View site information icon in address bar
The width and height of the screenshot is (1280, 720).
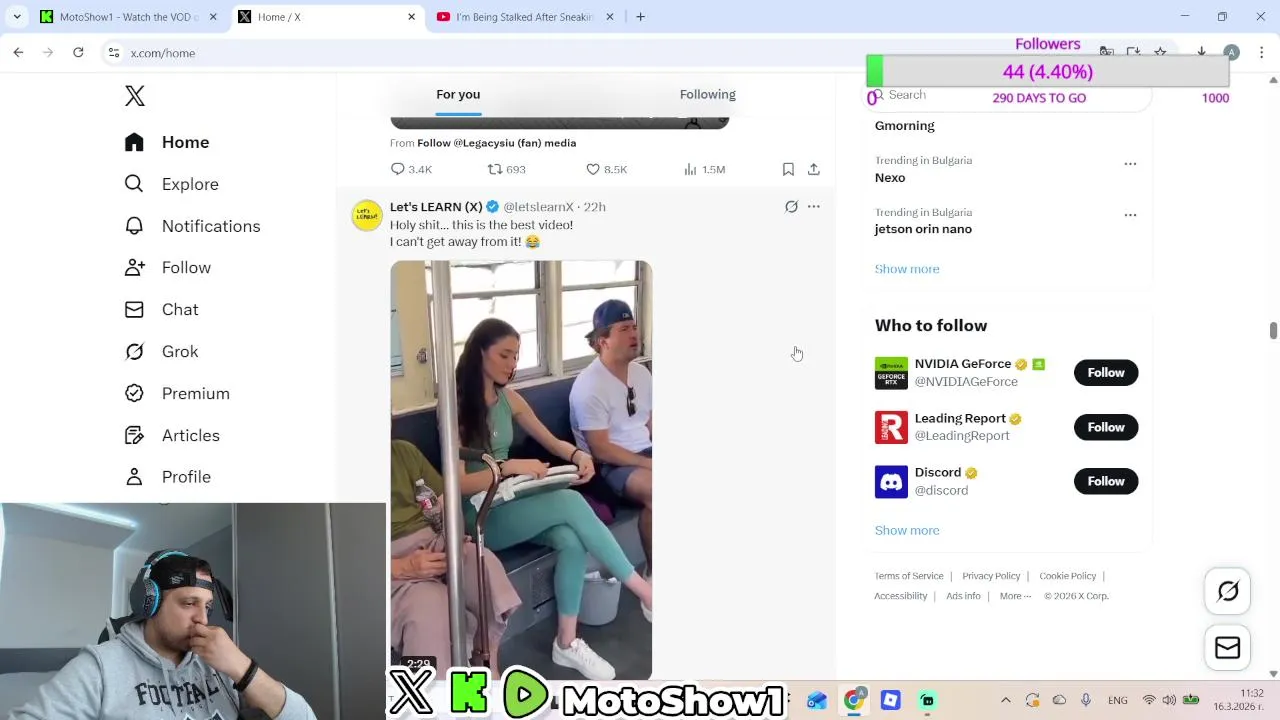(x=114, y=53)
